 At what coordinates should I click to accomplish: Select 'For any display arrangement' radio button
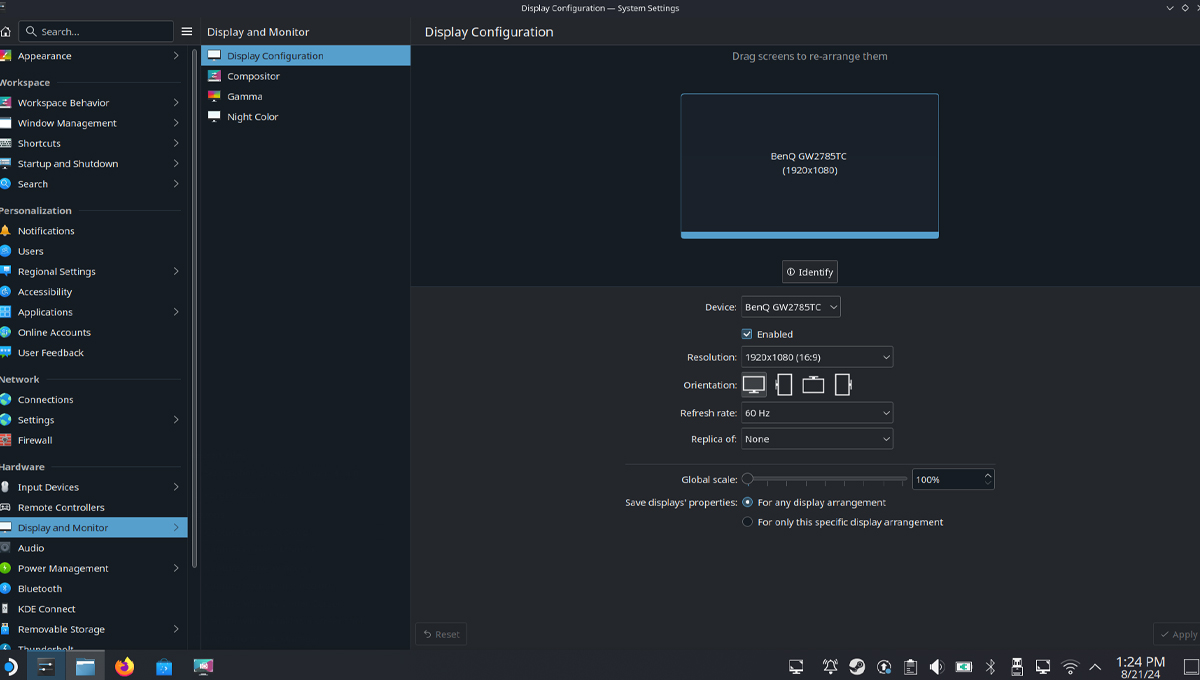[748, 502]
